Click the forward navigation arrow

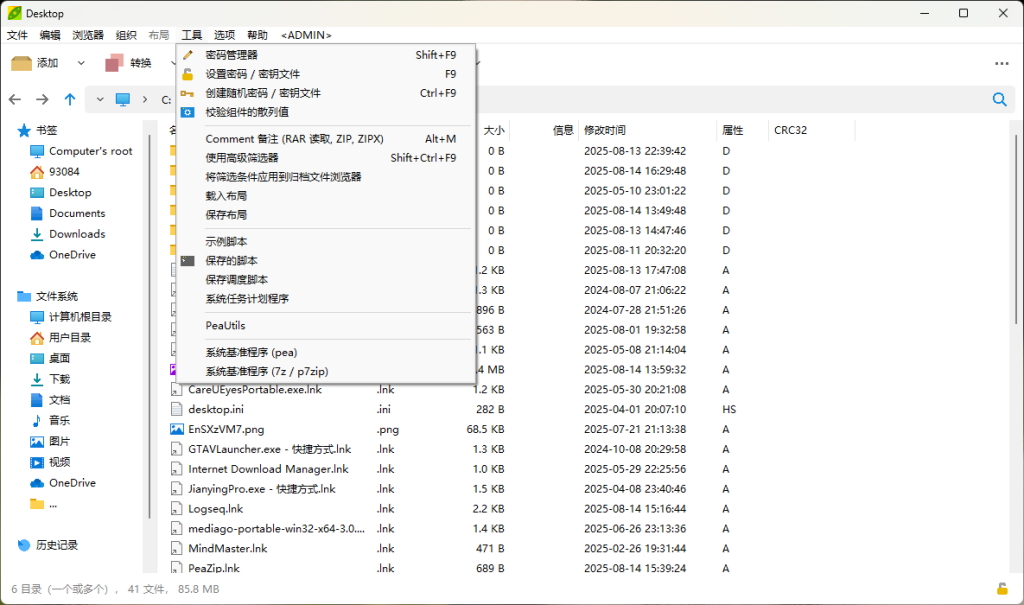[43, 99]
